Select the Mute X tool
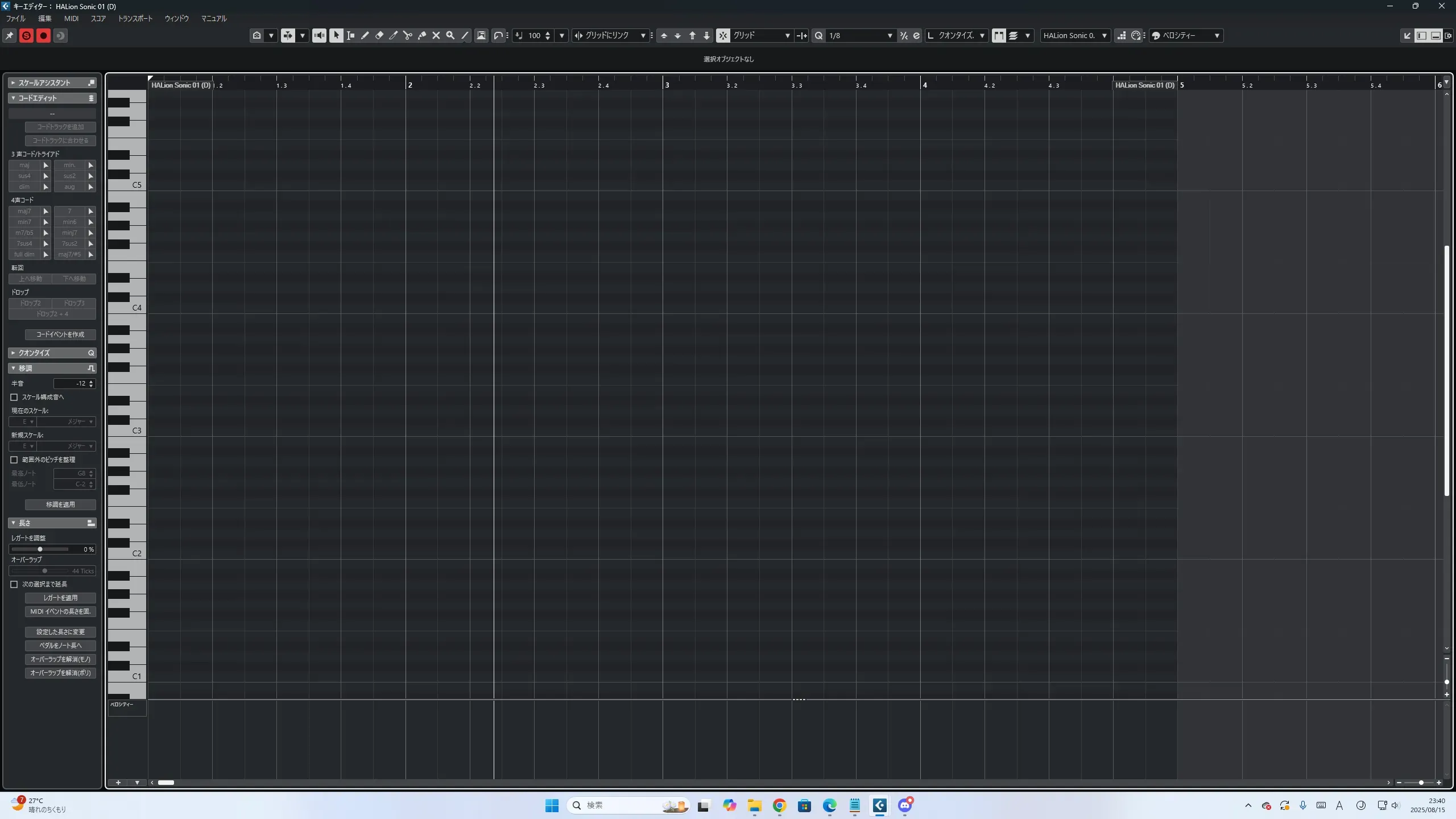 [x=436, y=35]
